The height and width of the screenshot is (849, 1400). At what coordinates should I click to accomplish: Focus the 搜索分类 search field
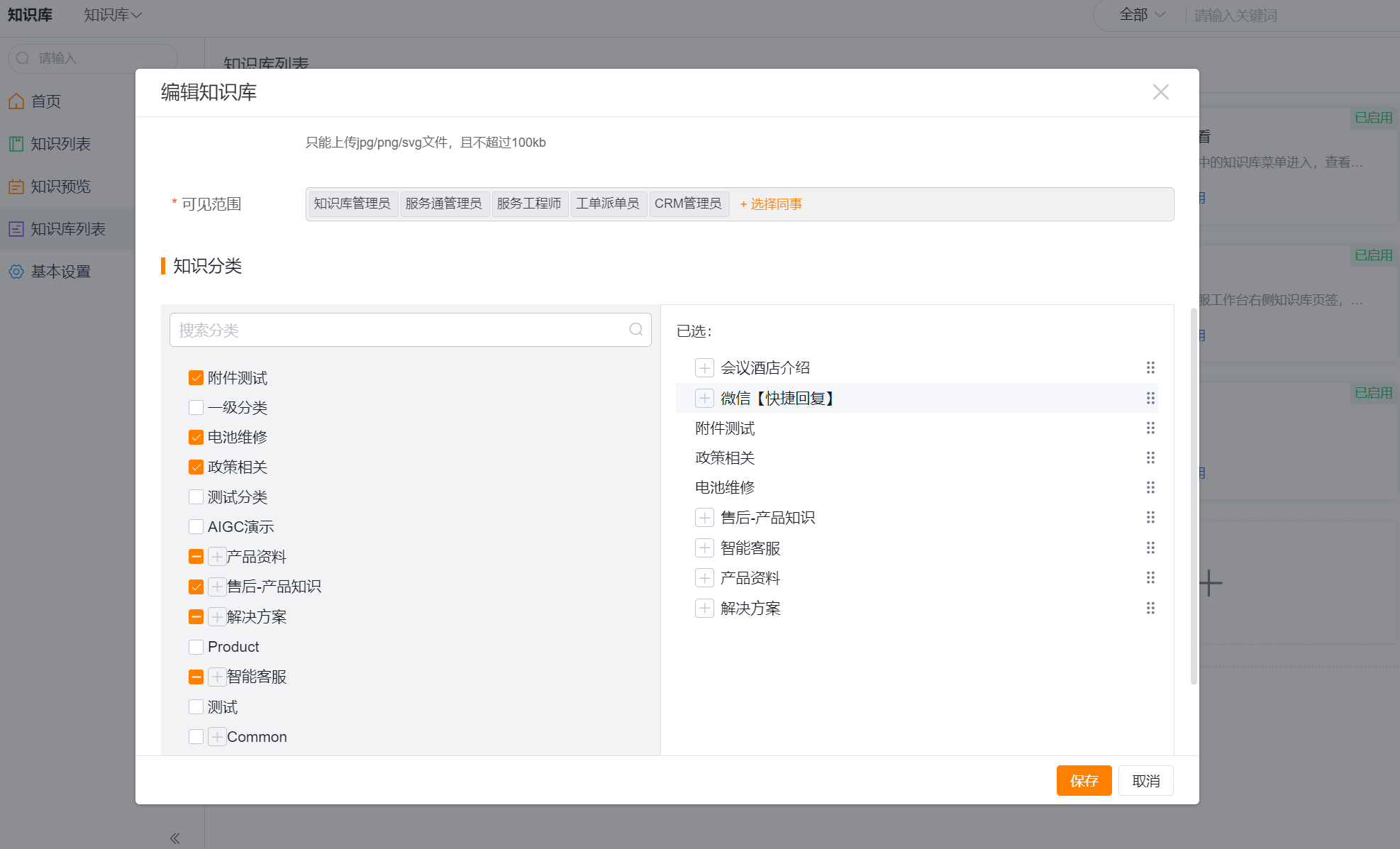(397, 330)
